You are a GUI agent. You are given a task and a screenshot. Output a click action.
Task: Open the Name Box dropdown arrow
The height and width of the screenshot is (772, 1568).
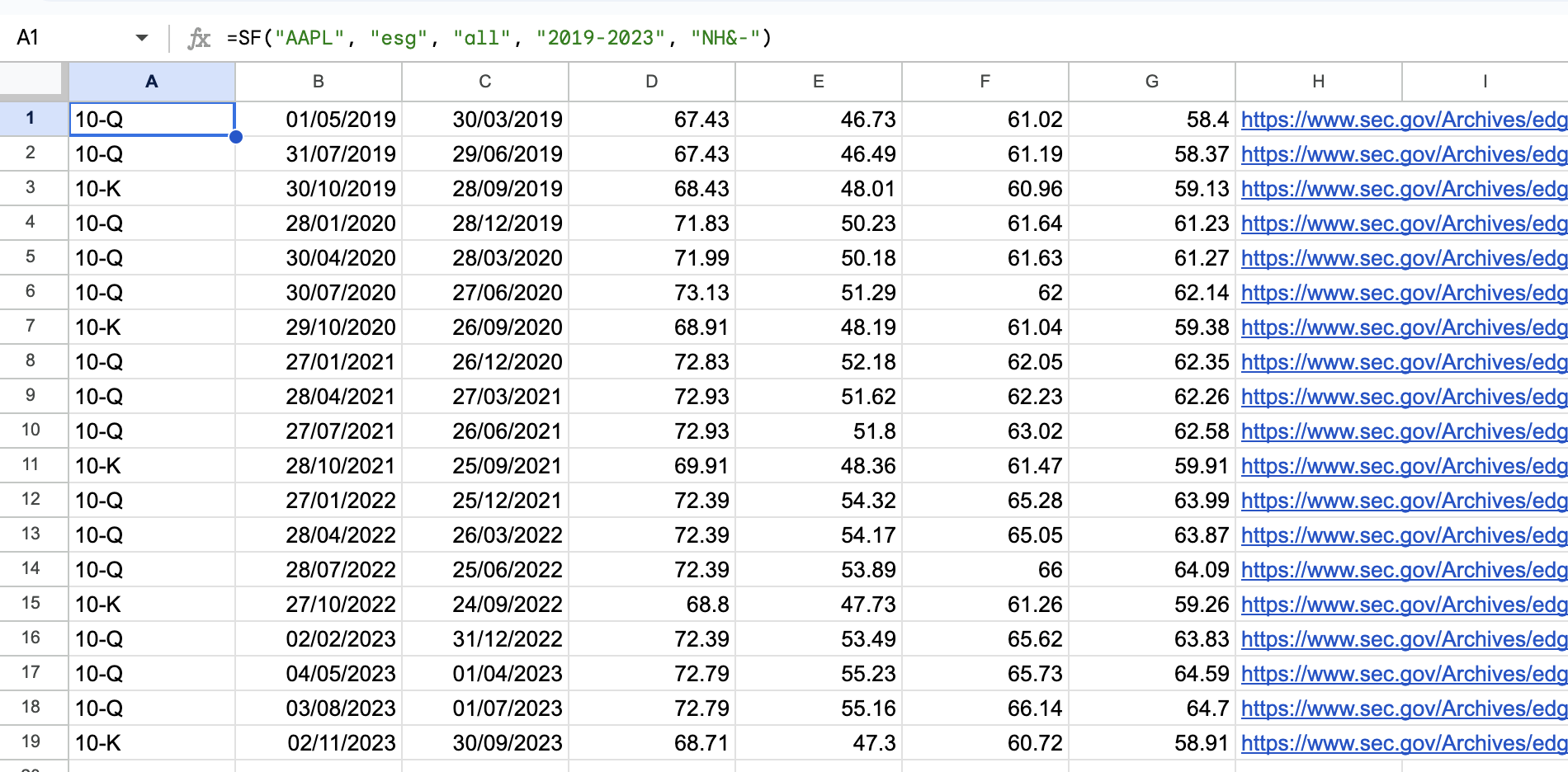tap(142, 38)
